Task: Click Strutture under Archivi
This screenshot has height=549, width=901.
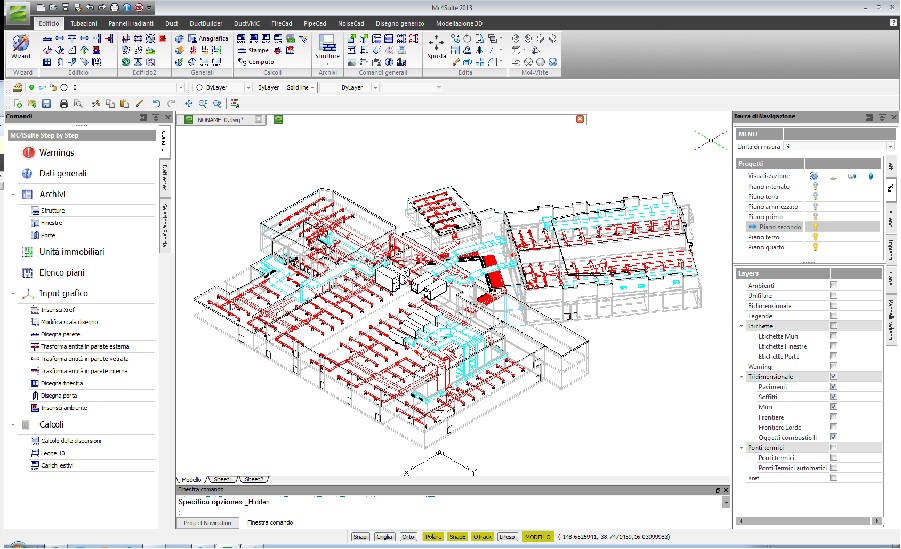Action: click(x=53, y=210)
